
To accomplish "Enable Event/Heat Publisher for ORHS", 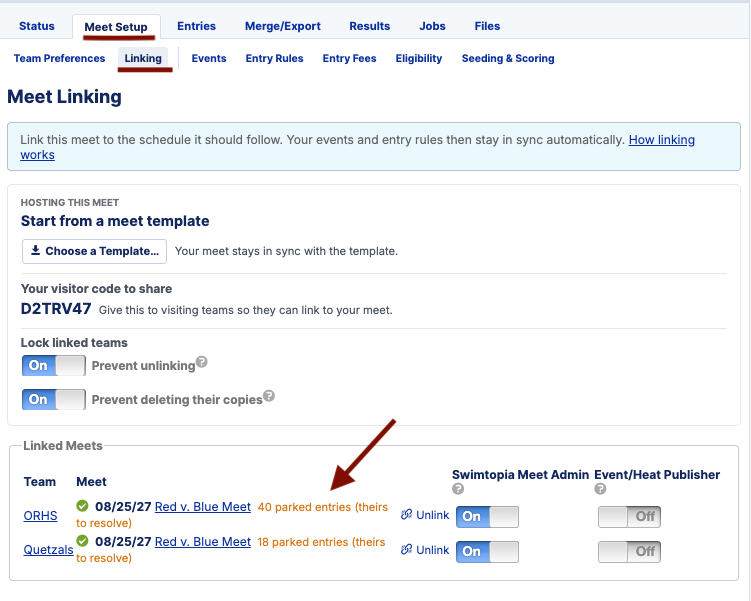I will (x=629, y=517).
